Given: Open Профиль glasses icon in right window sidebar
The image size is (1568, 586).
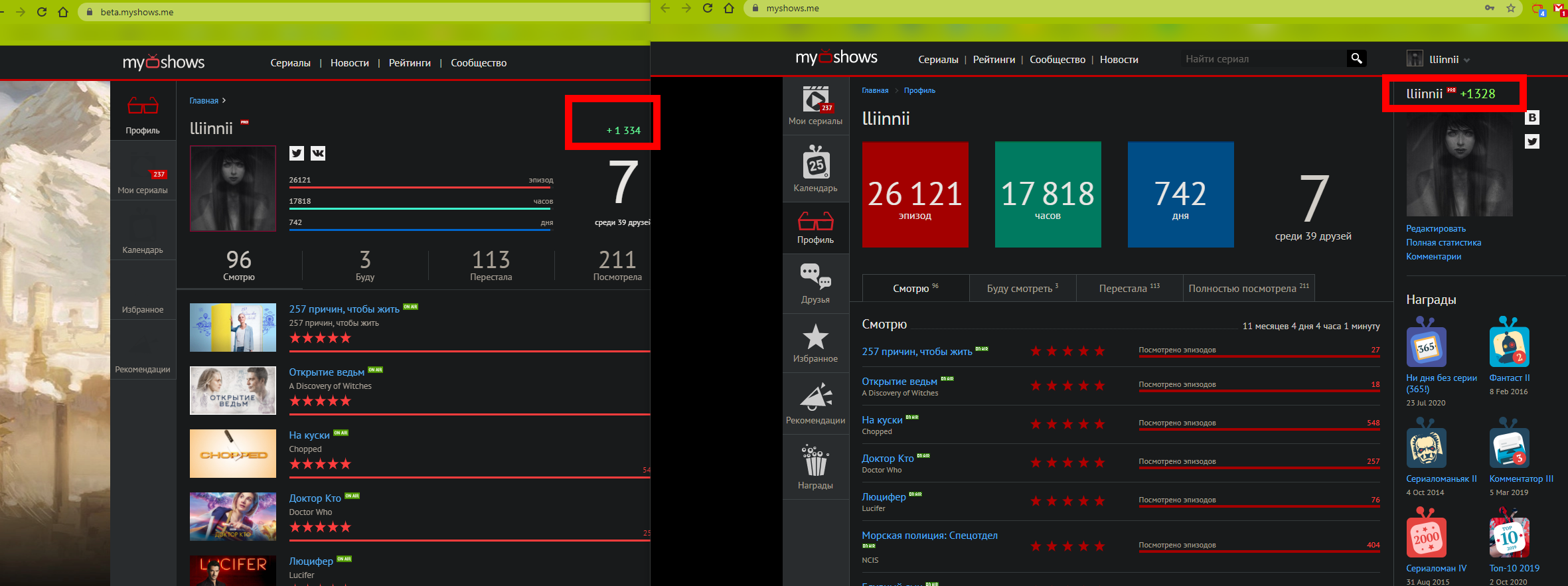Looking at the screenshot, I should 816,221.
